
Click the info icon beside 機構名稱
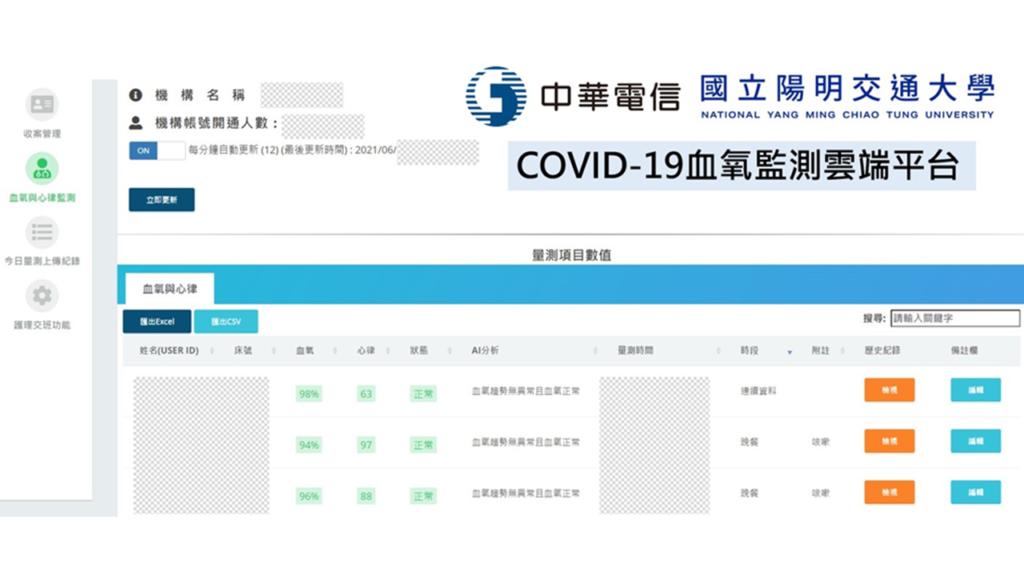pyautogui.click(x=136, y=95)
